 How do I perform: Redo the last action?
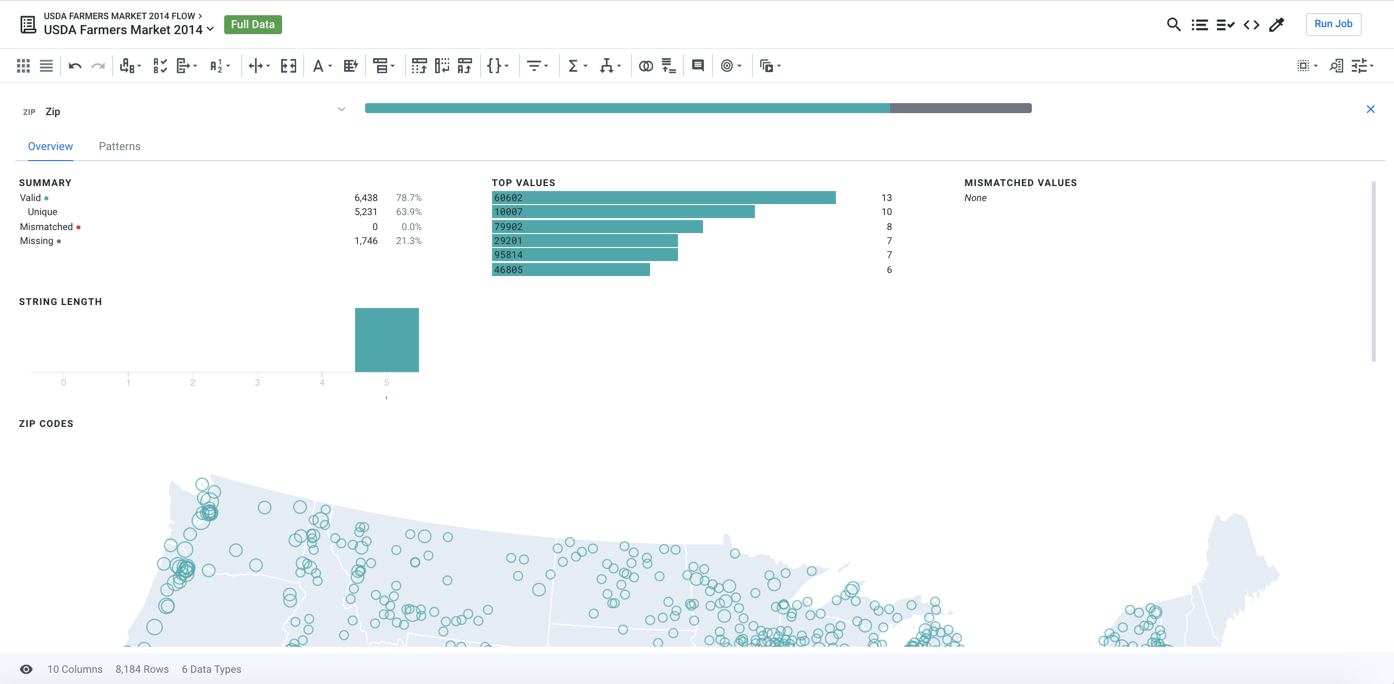point(97,65)
